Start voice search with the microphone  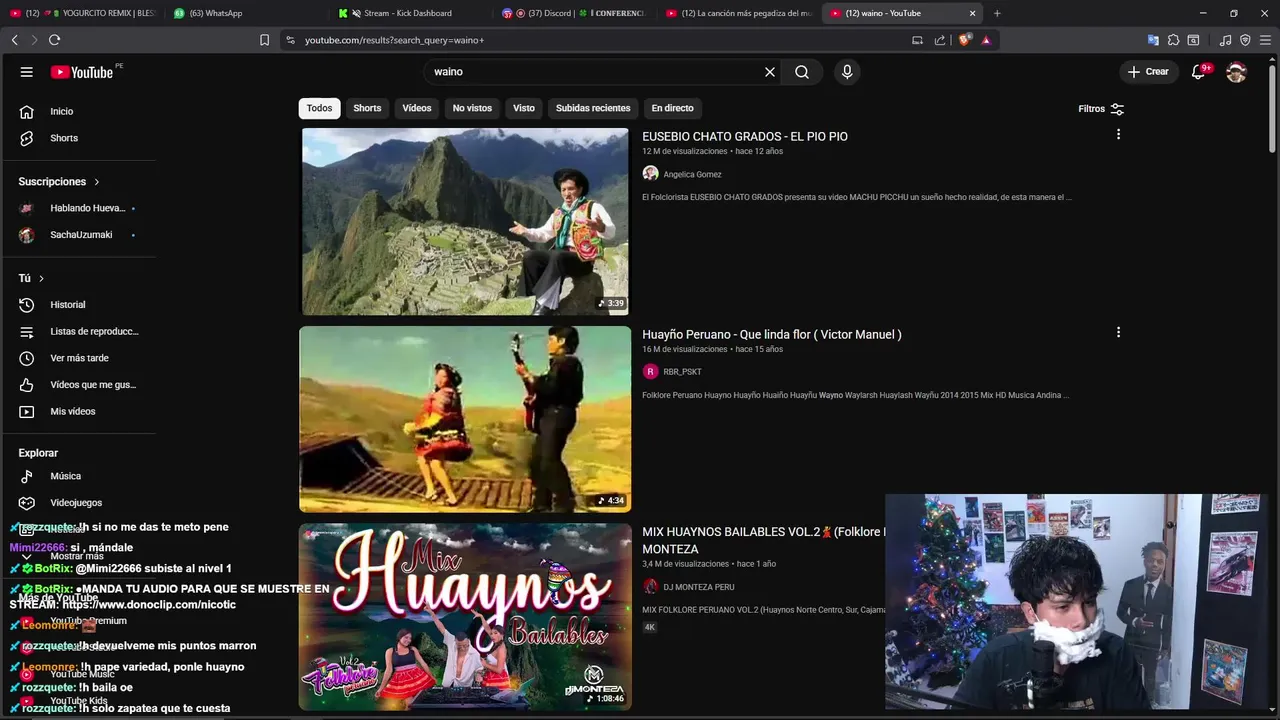pyautogui.click(x=847, y=72)
